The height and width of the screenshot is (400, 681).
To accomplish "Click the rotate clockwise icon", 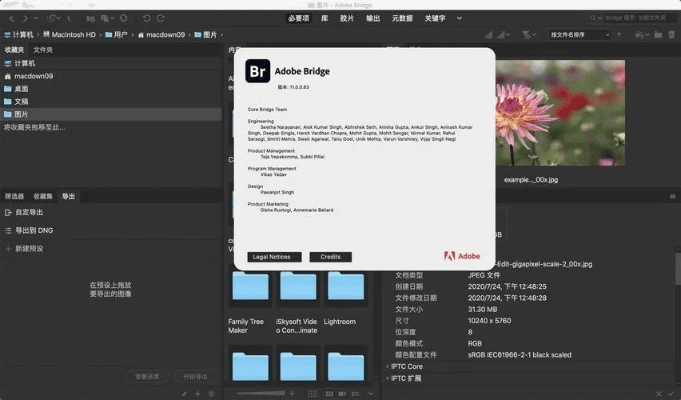I will click(160, 17).
